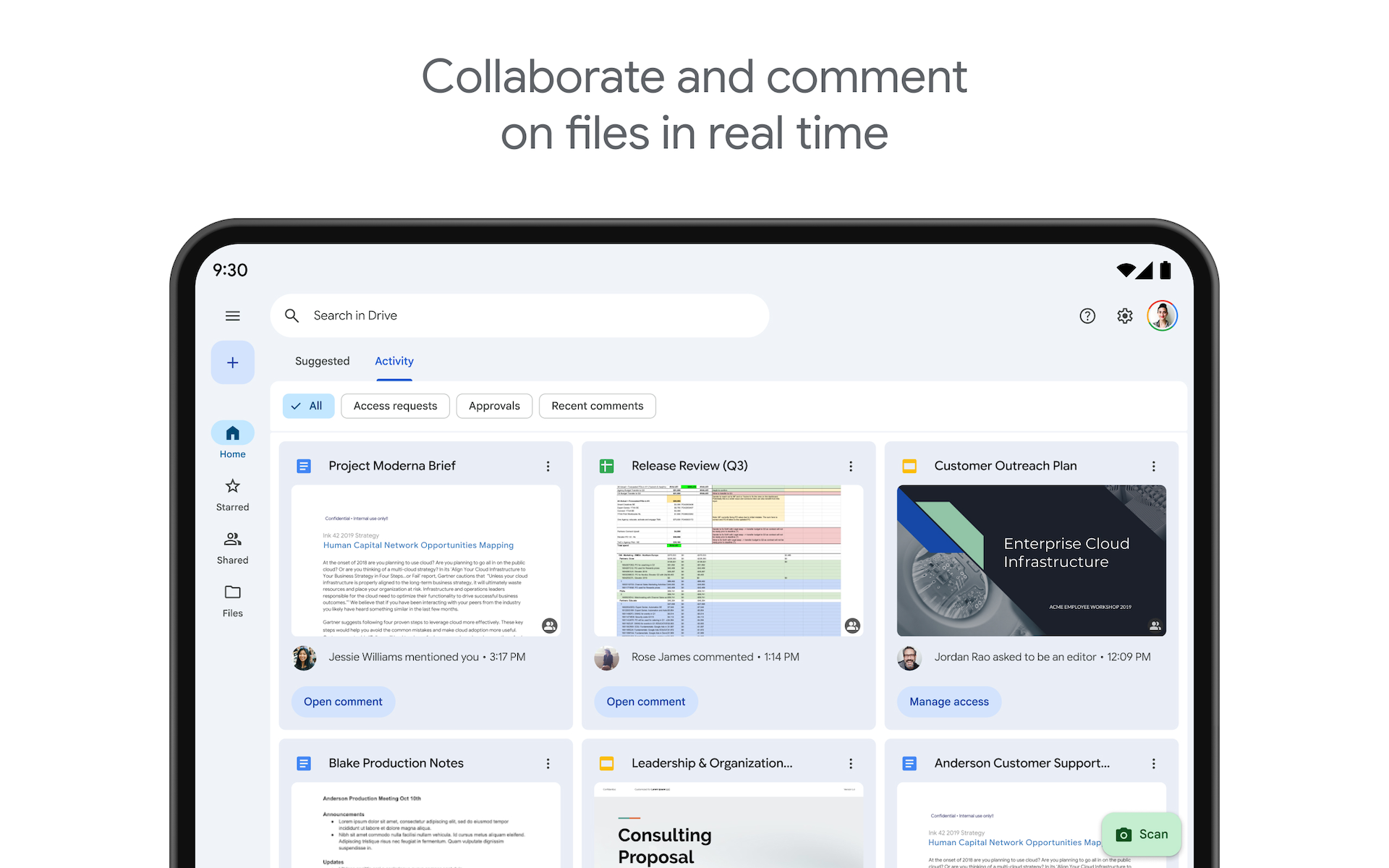
Task: Open options menu for Customer Outreach Plan
Action: click(1154, 466)
